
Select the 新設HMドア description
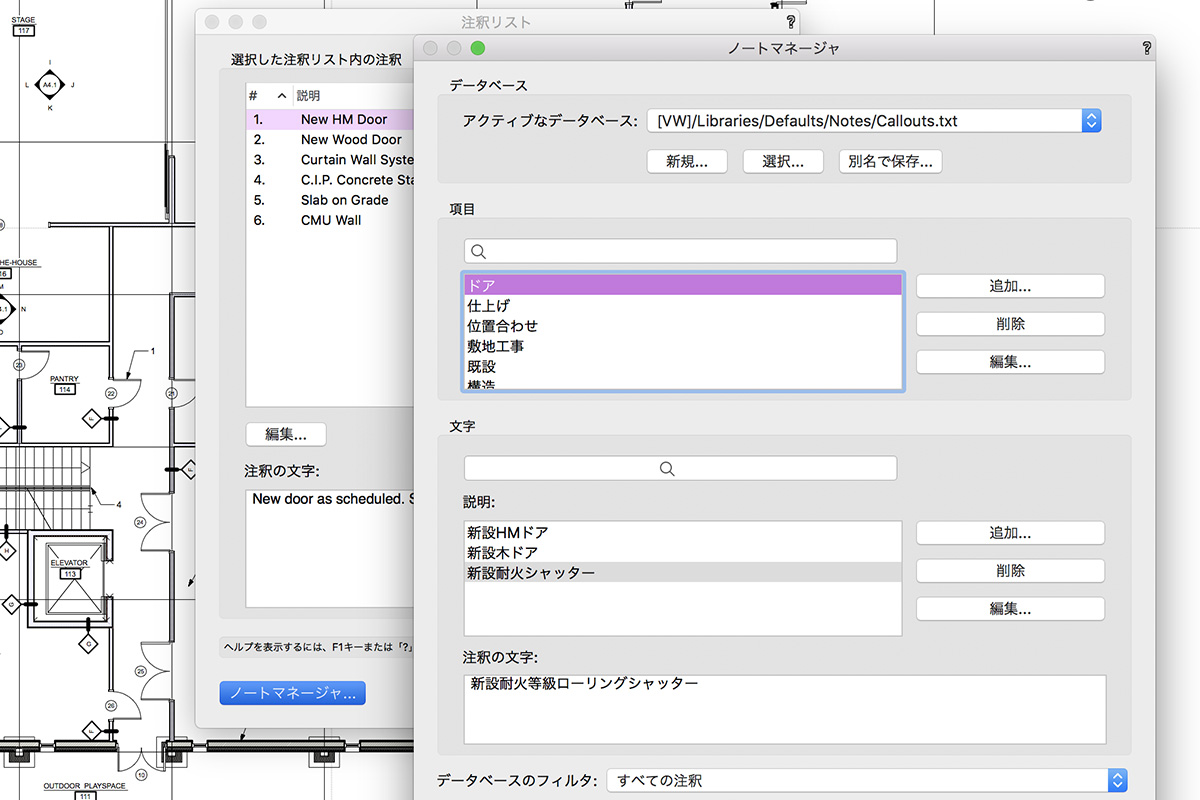click(683, 533)
